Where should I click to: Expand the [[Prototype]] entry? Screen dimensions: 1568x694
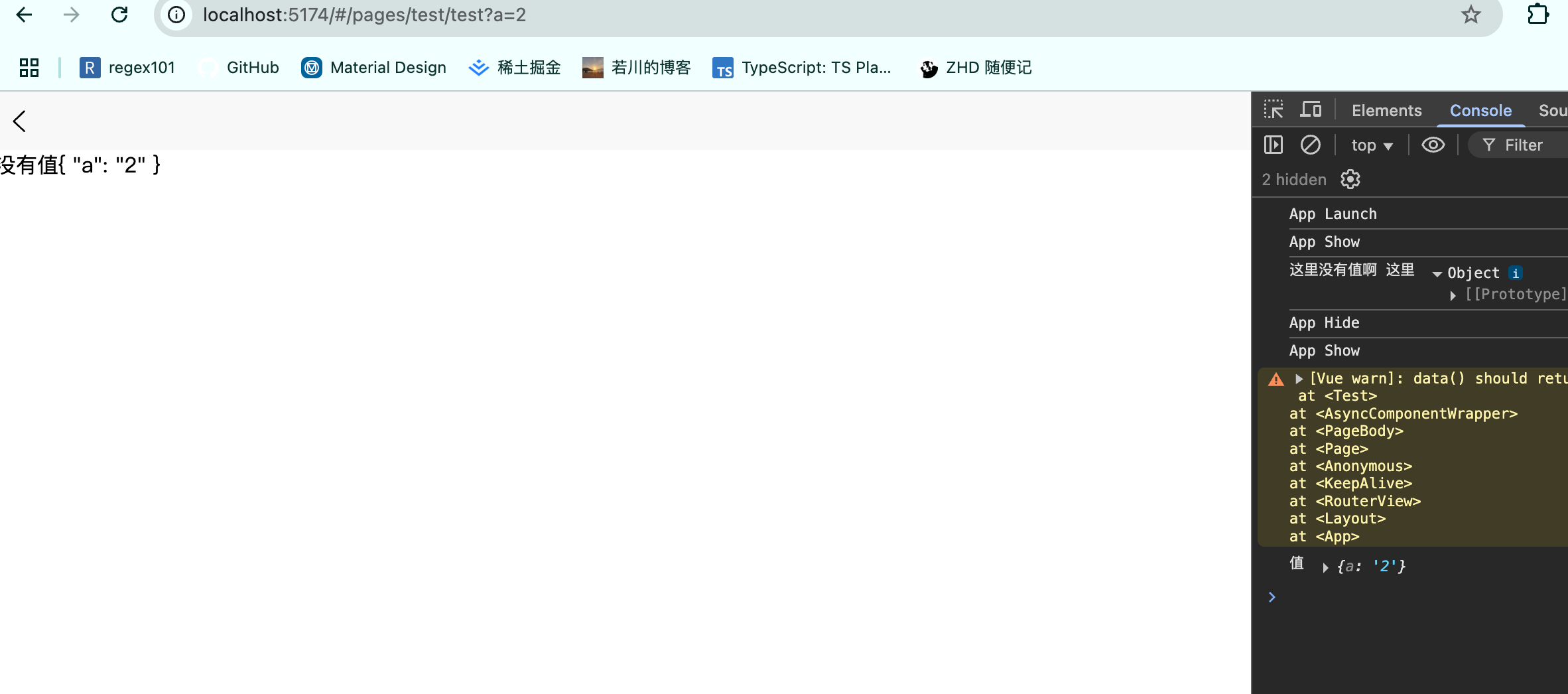1453,295
